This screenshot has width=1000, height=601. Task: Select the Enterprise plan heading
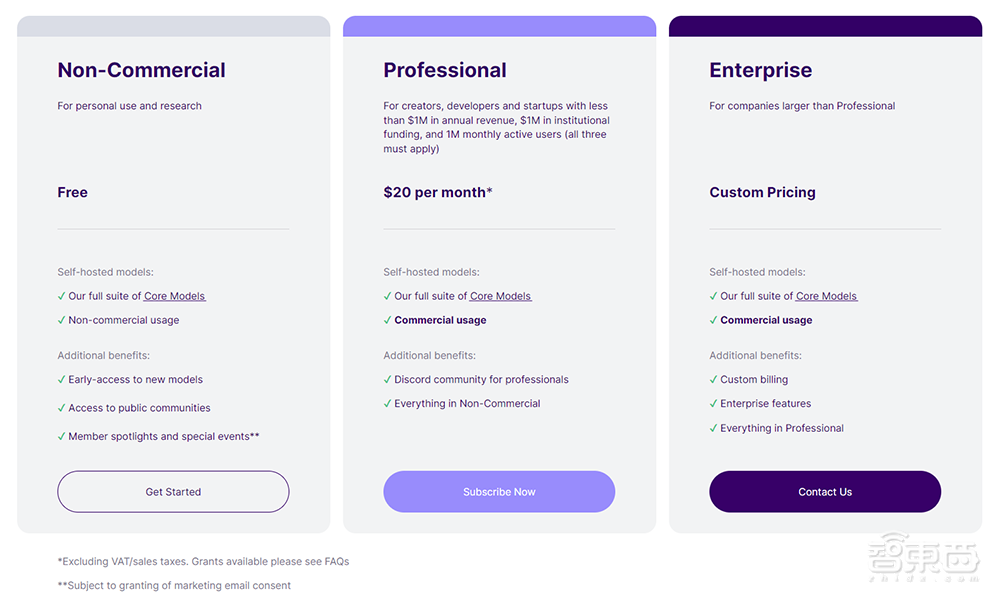click(760, 70)
